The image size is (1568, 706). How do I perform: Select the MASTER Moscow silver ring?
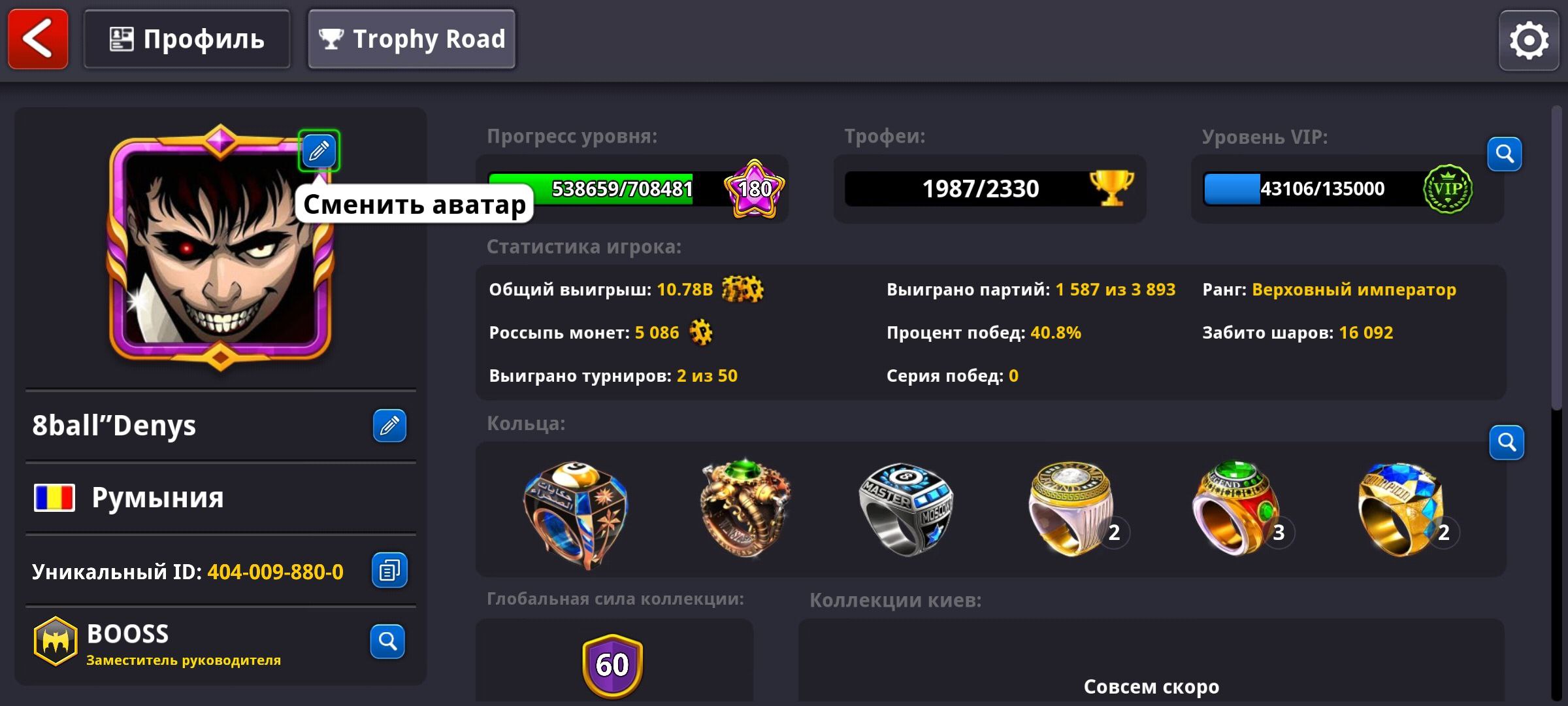coord(907,509)
